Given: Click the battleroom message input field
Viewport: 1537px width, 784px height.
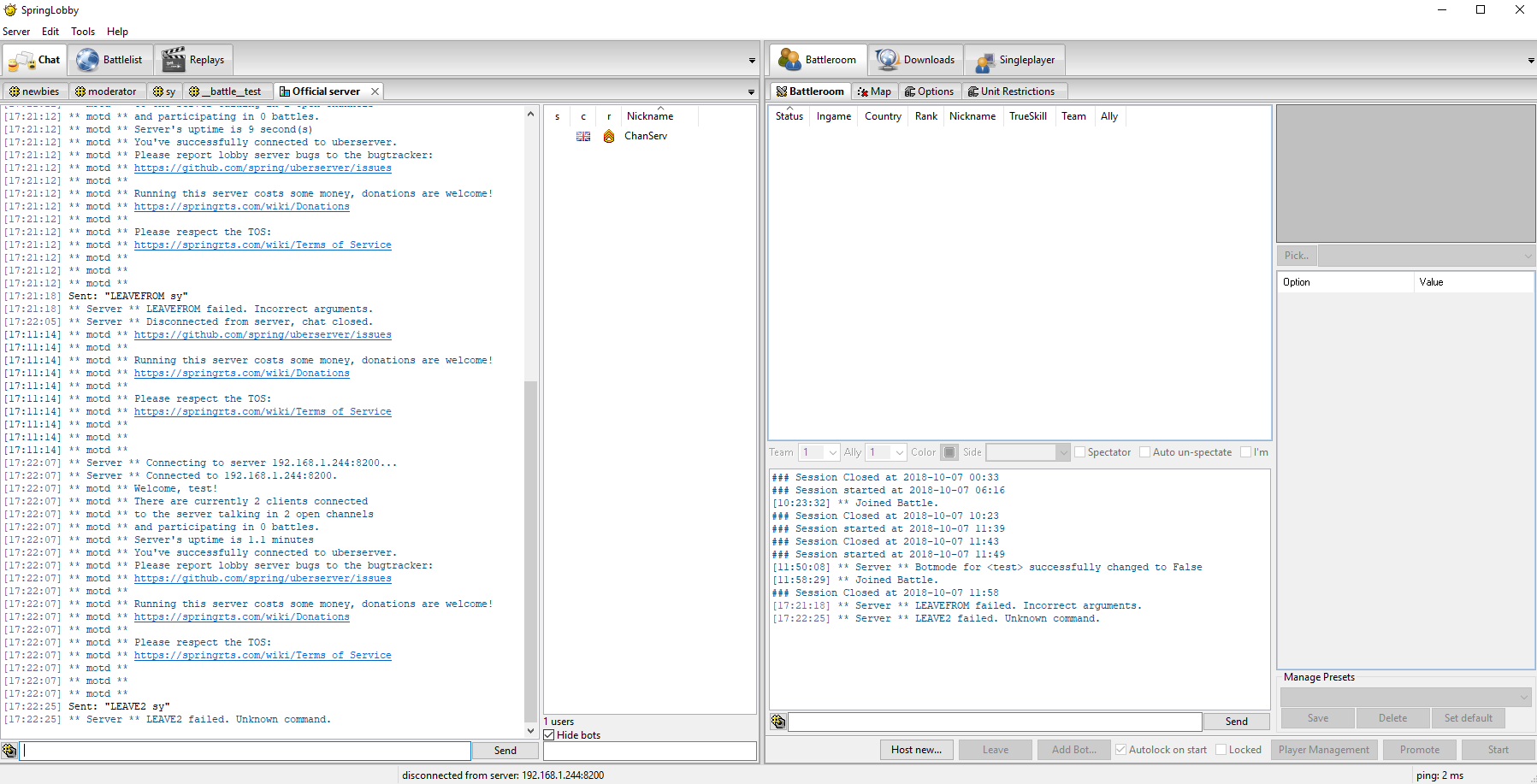Looking at the screenshot, I should pos(992,721).
